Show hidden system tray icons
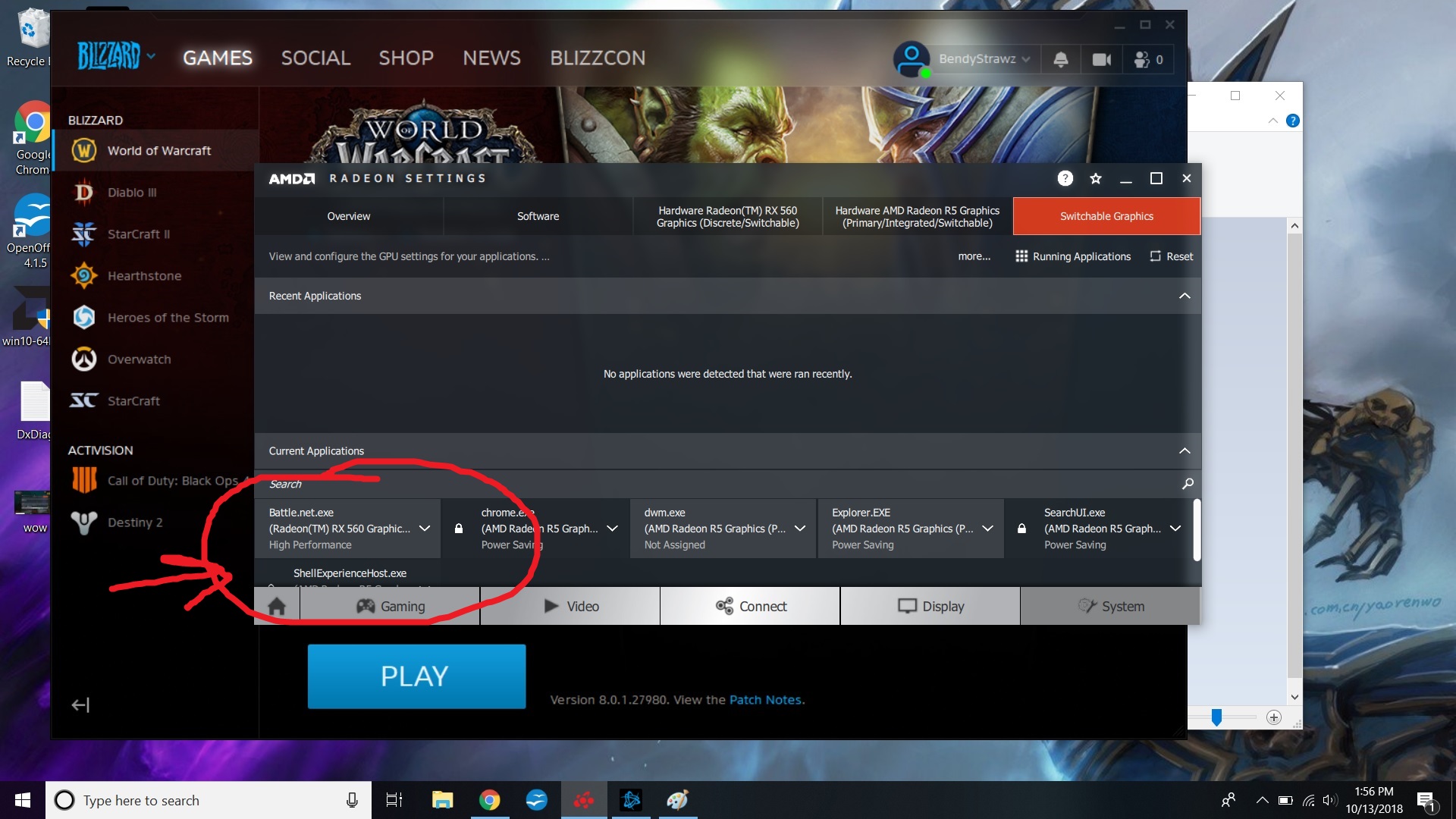The height and width of the screenshot is (819, 1456). click(x=1262, y=800)
